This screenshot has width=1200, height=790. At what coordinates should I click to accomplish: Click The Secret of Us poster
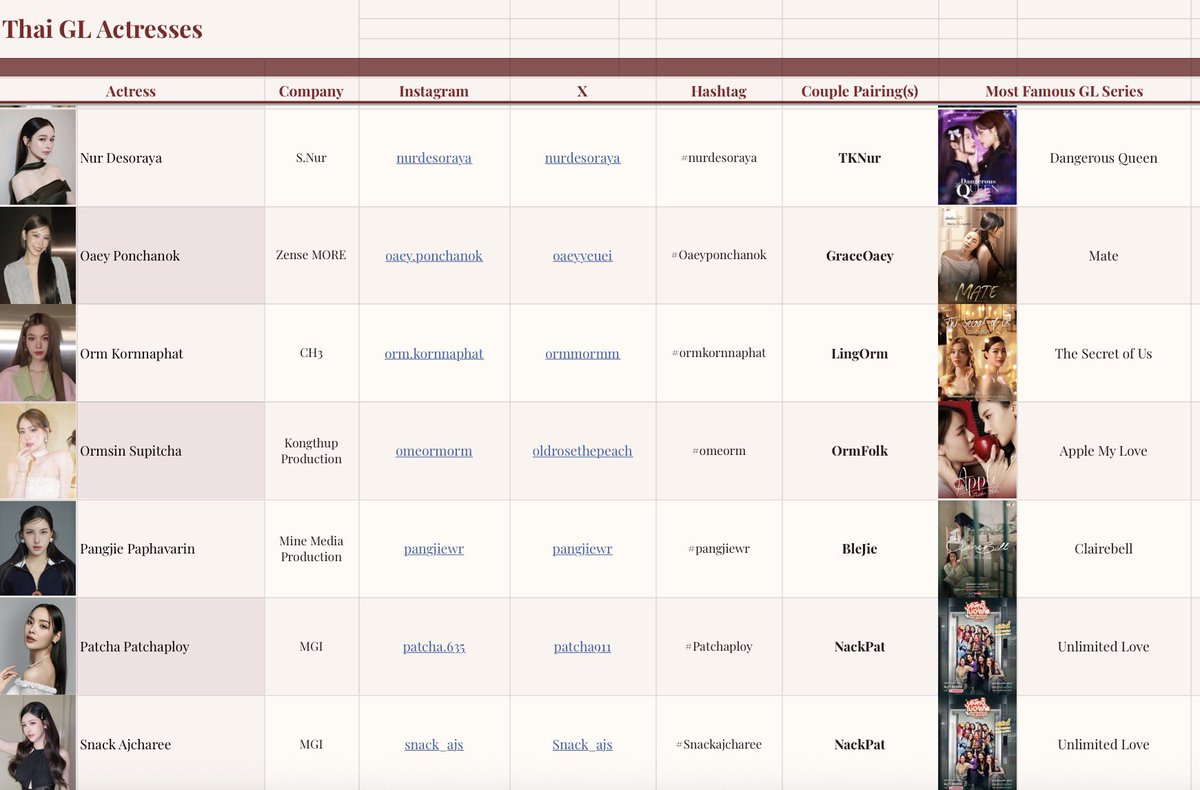(977, 353)
